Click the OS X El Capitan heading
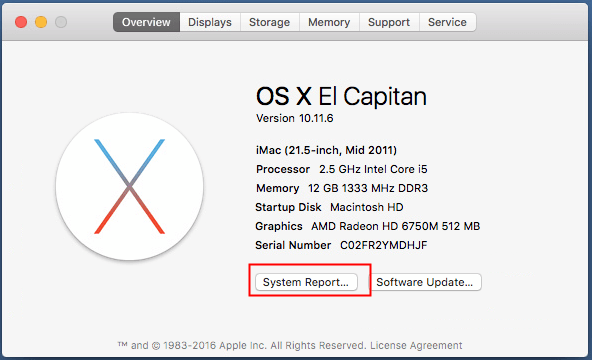The image size is (592, 360). pos(341,96)
